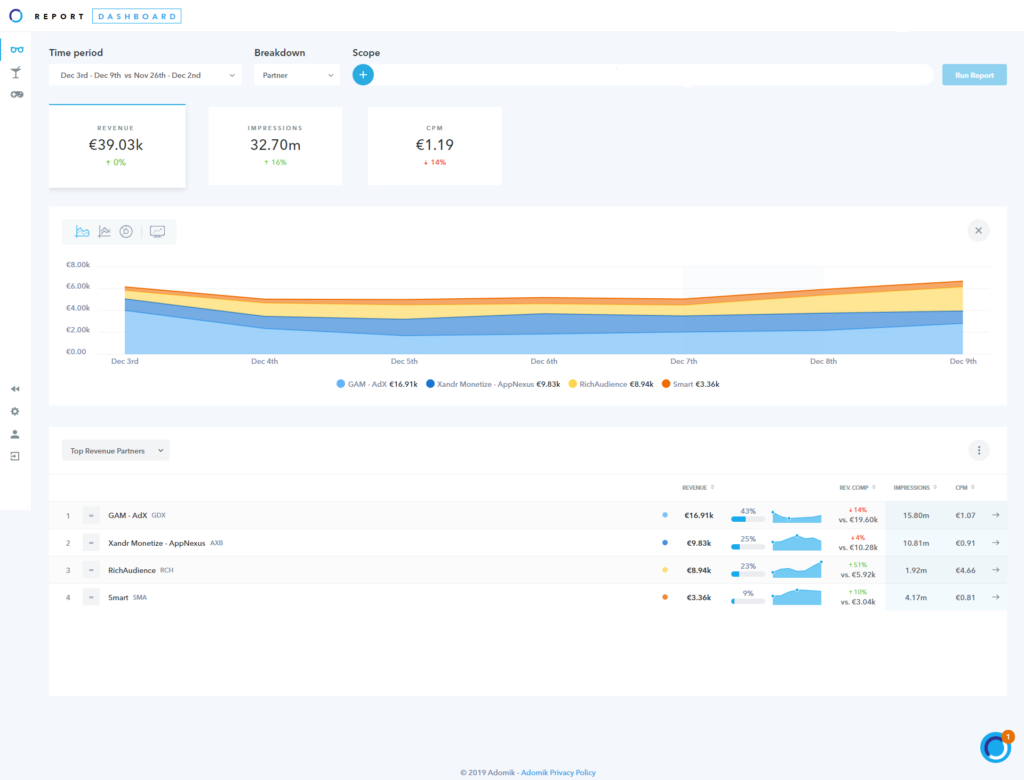Toggle GAM - AdX series in chart legend
The width and height of the screenshot is (1024, 780).
[x=377, y=384]
